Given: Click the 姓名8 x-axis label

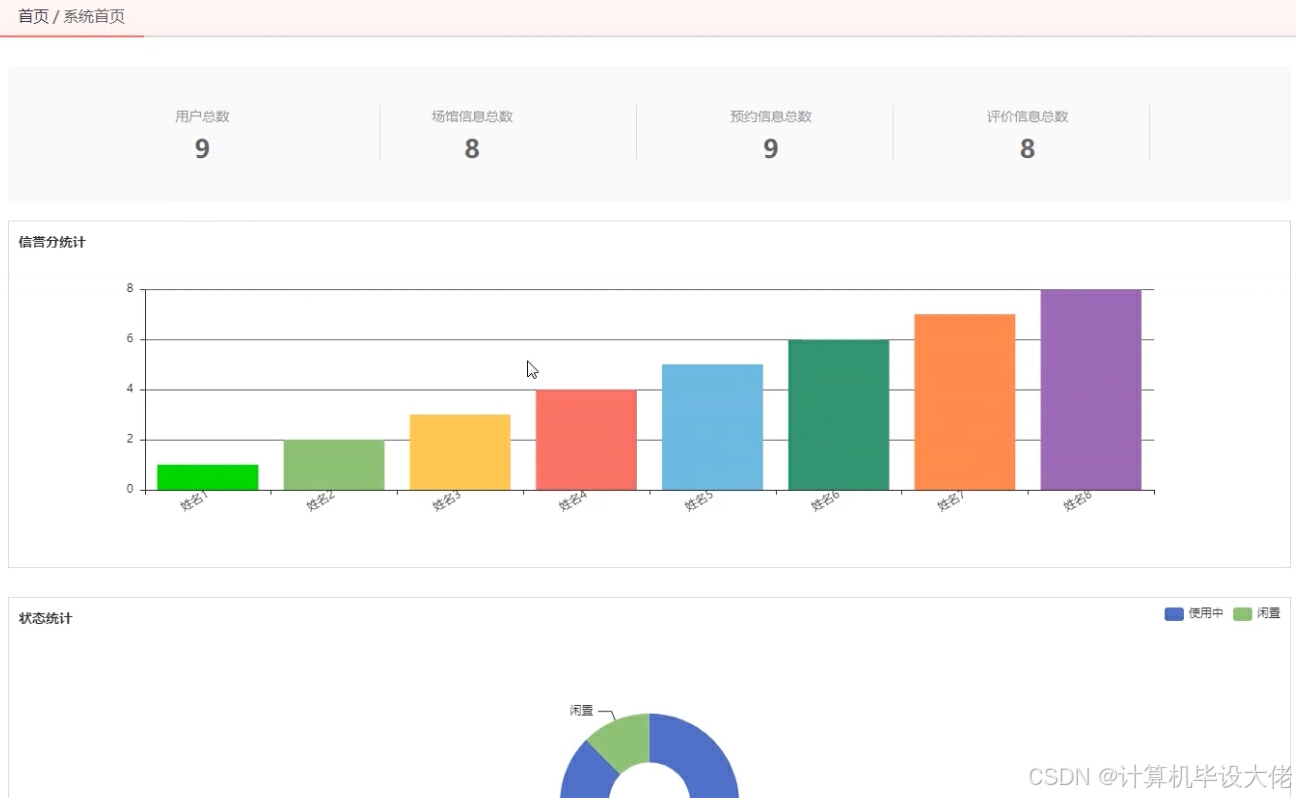Looking at the screenshot, I should click(1078, 501).
